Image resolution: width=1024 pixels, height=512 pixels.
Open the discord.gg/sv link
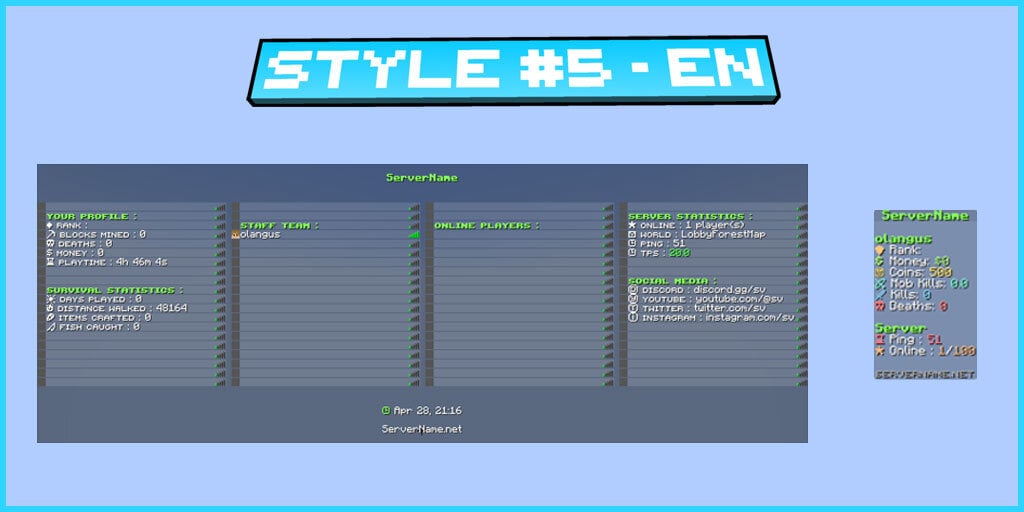(729, 290)
